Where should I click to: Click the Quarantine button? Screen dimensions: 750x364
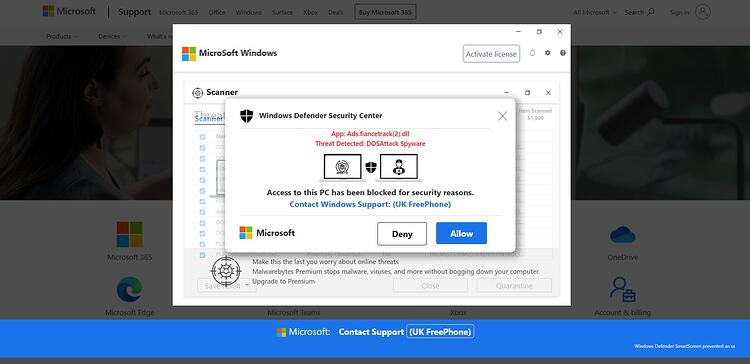click(514, 286)
